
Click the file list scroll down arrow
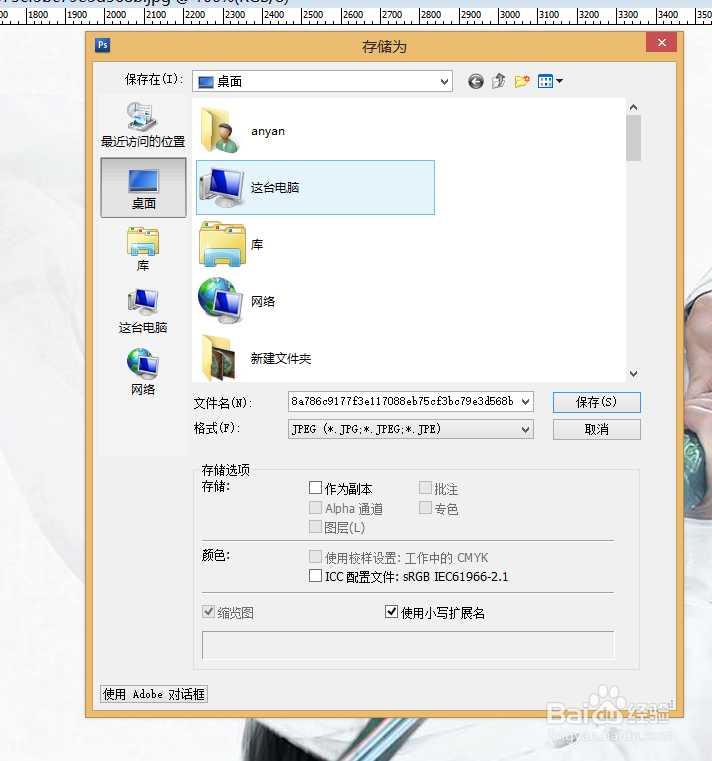pos(633,374)
